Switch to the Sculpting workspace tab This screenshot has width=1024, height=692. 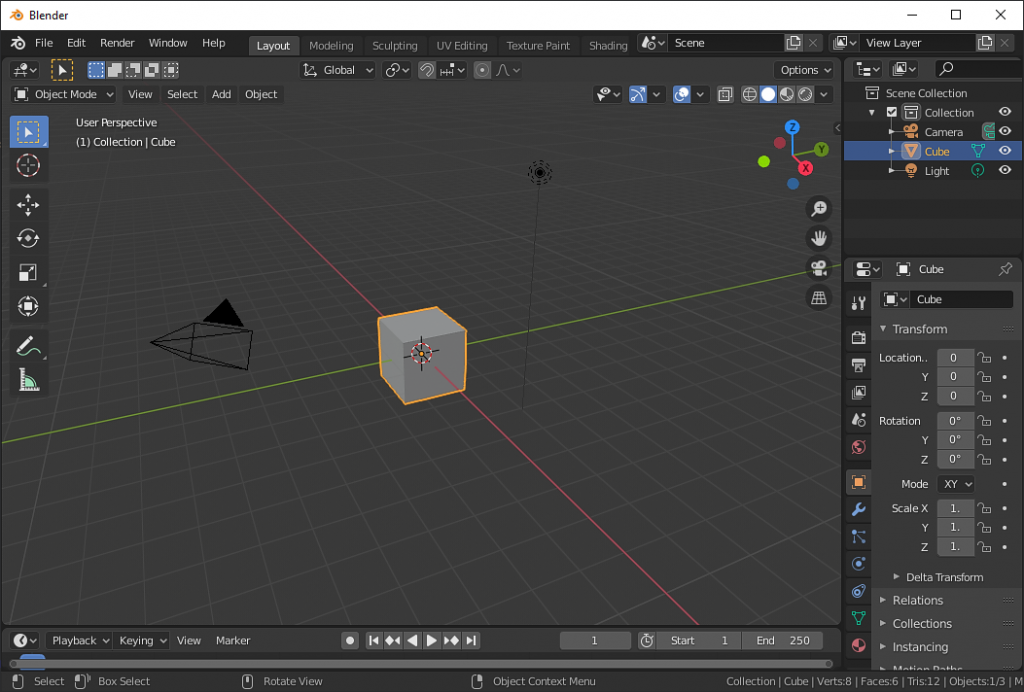[x=395, y=45]
